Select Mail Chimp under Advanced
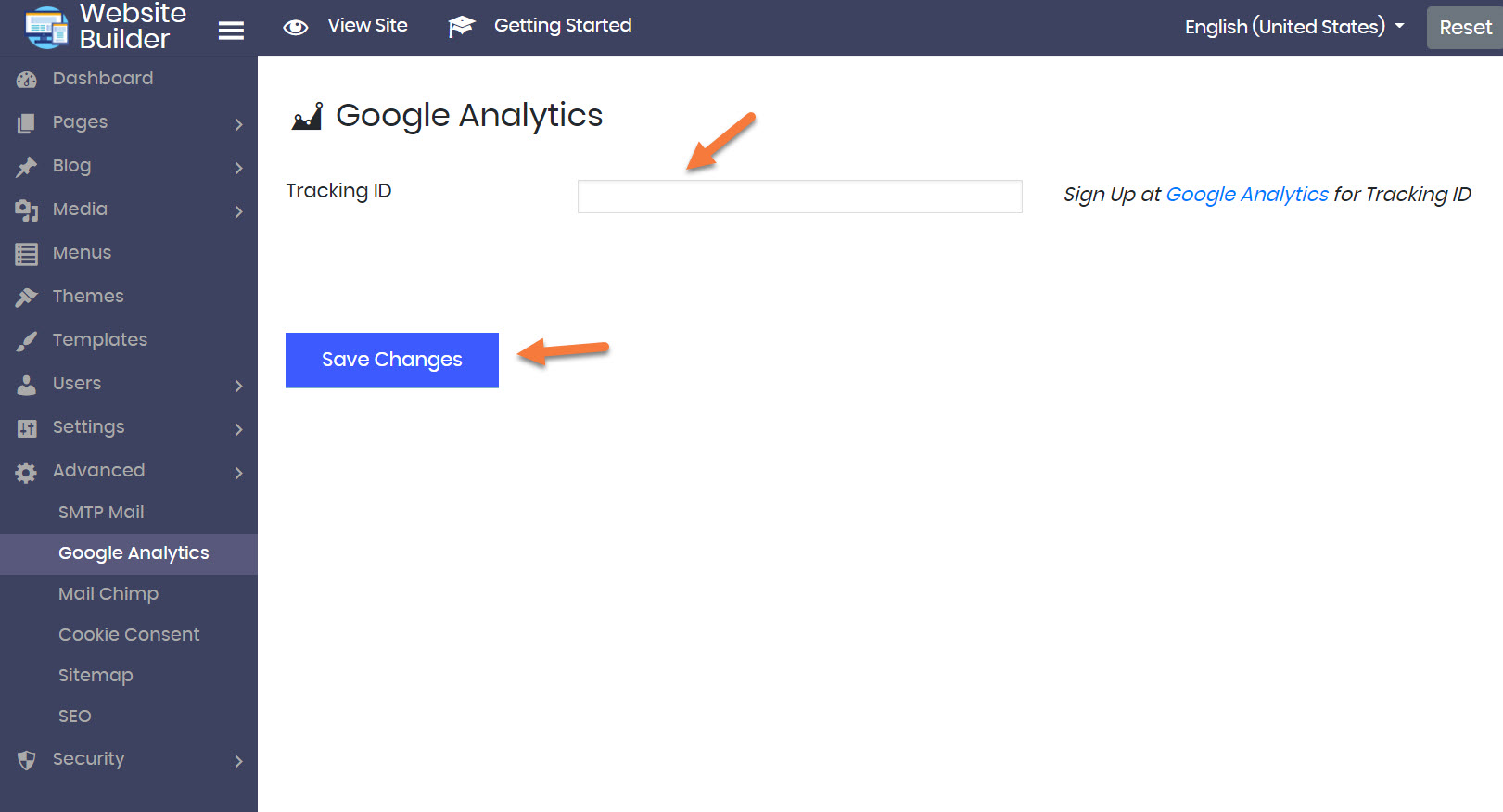Viewport: 1503px width, 812px height. pyautogui.click(x=108, y=594)
